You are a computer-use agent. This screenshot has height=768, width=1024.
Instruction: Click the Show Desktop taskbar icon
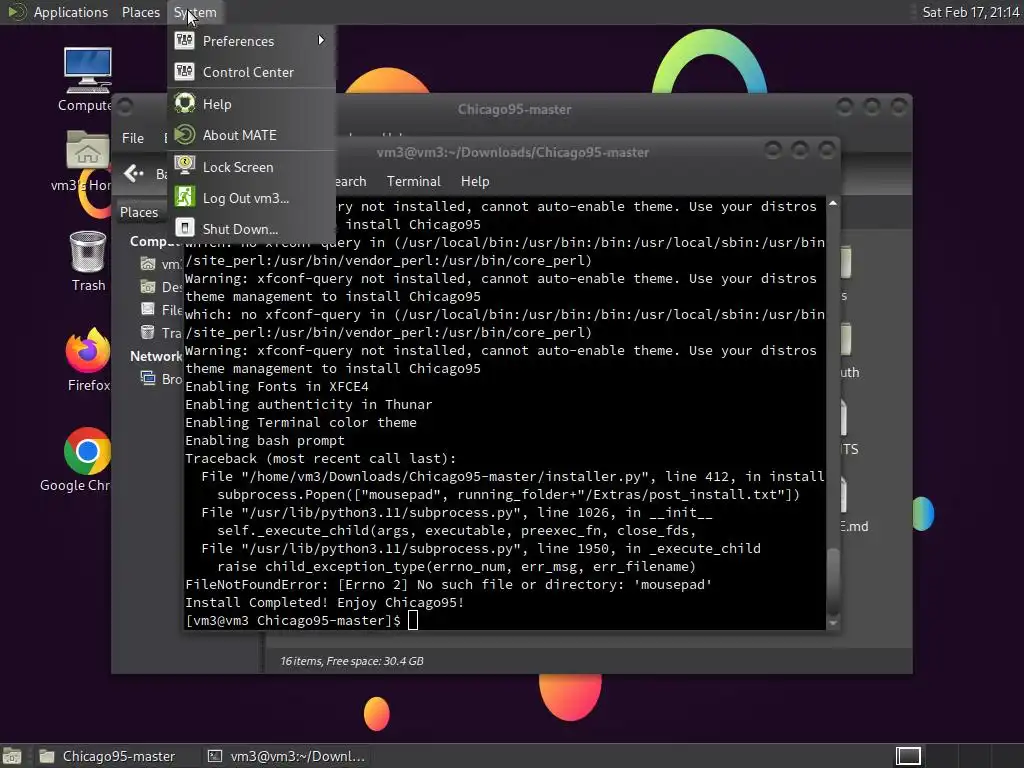(12, 756)
